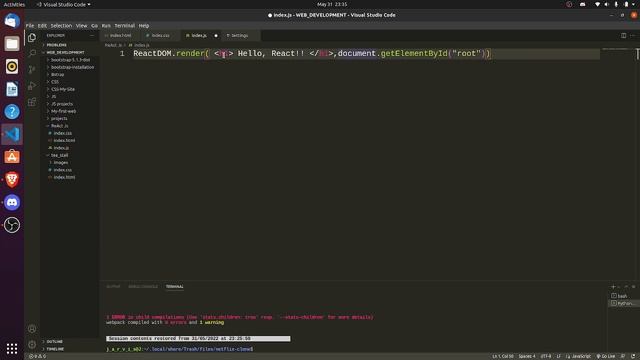
Task: Close the terminal panel
Action: (633, 287)
